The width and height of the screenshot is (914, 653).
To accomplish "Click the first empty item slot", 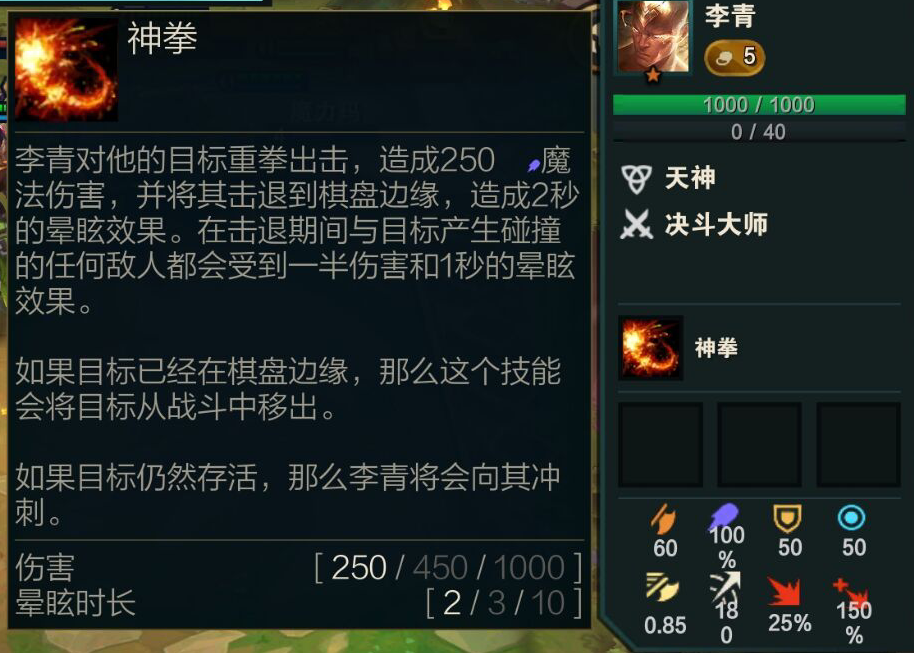I will [x=660, y=444].
